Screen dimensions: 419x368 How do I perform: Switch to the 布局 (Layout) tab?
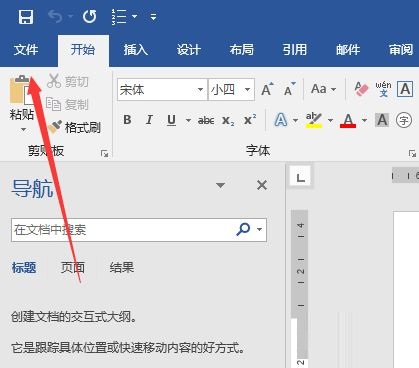242,50
